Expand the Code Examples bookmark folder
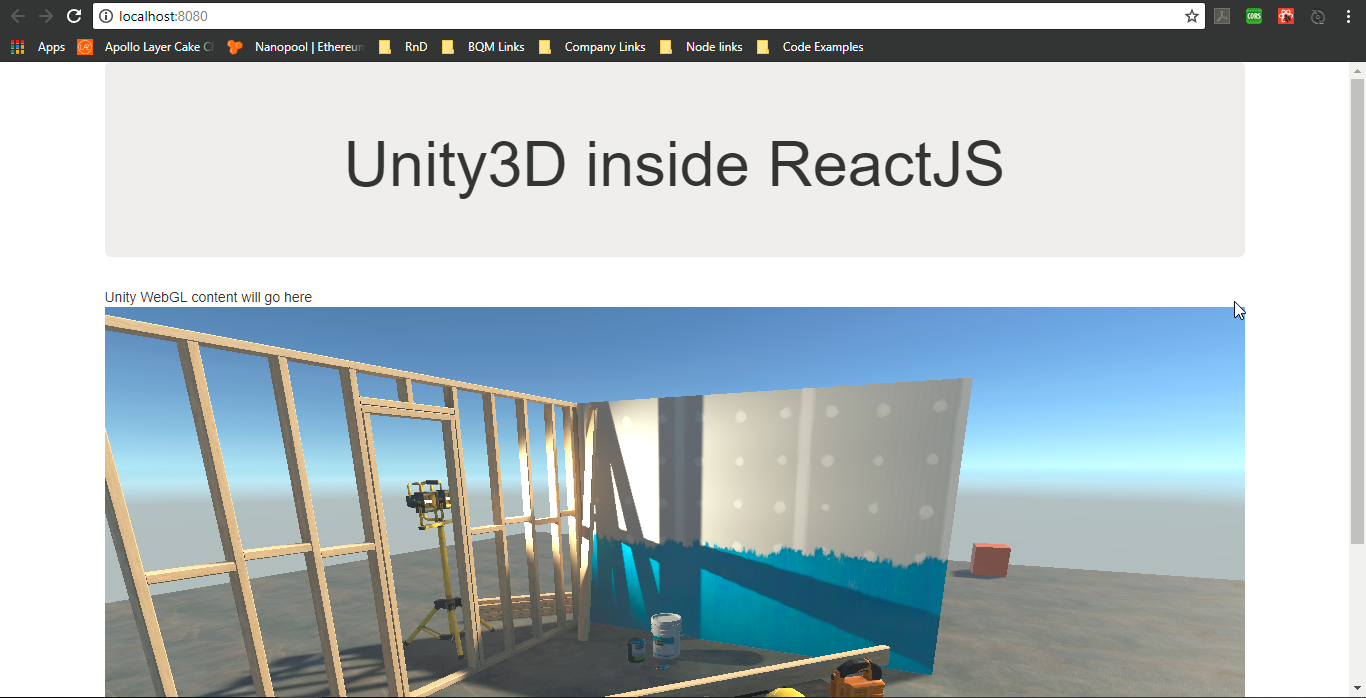Image resolution: width=1366 pixels, height=698 pixels. click(810, 47)
